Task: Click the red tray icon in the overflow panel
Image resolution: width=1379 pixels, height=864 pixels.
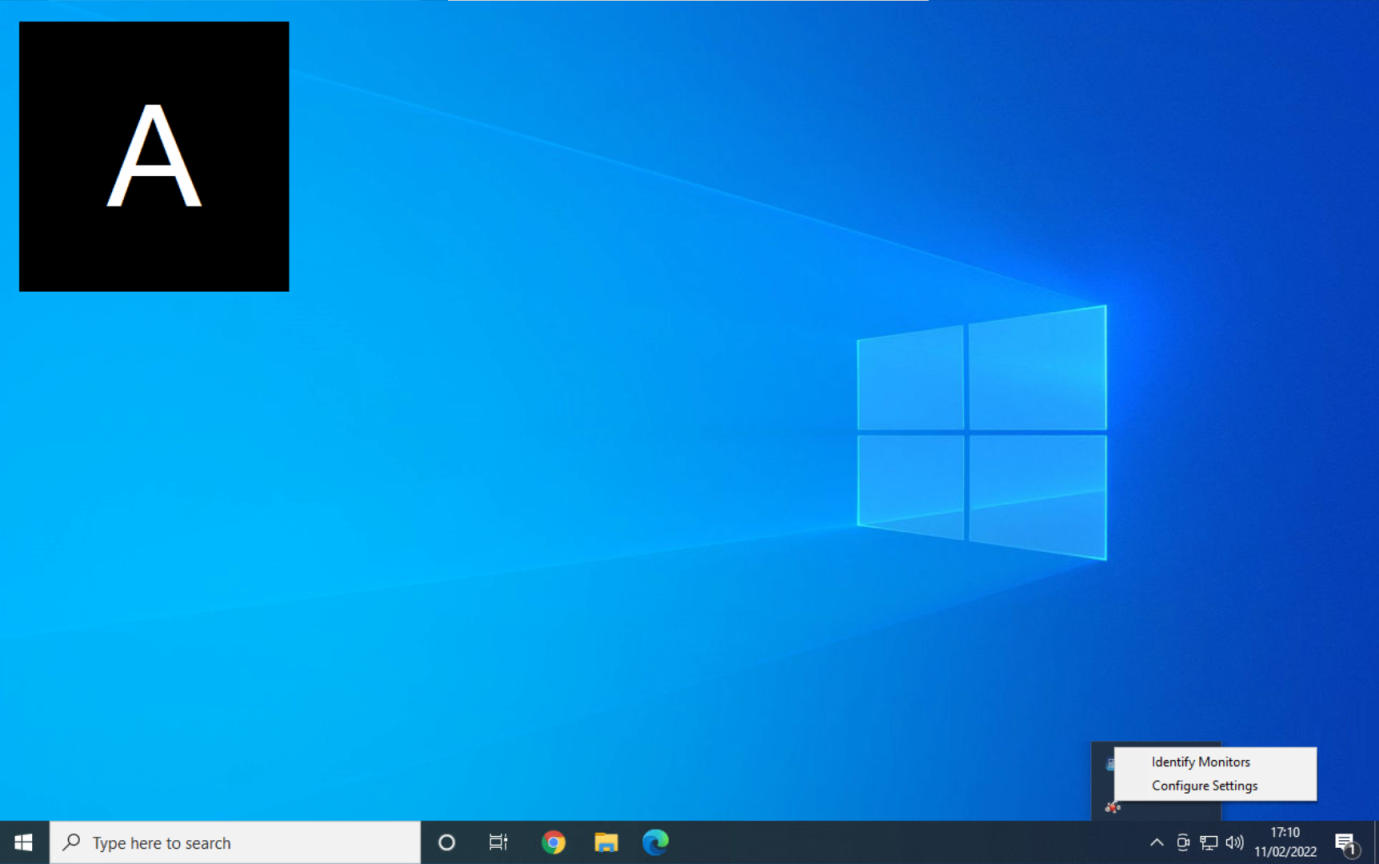Action: point(1111,806)
